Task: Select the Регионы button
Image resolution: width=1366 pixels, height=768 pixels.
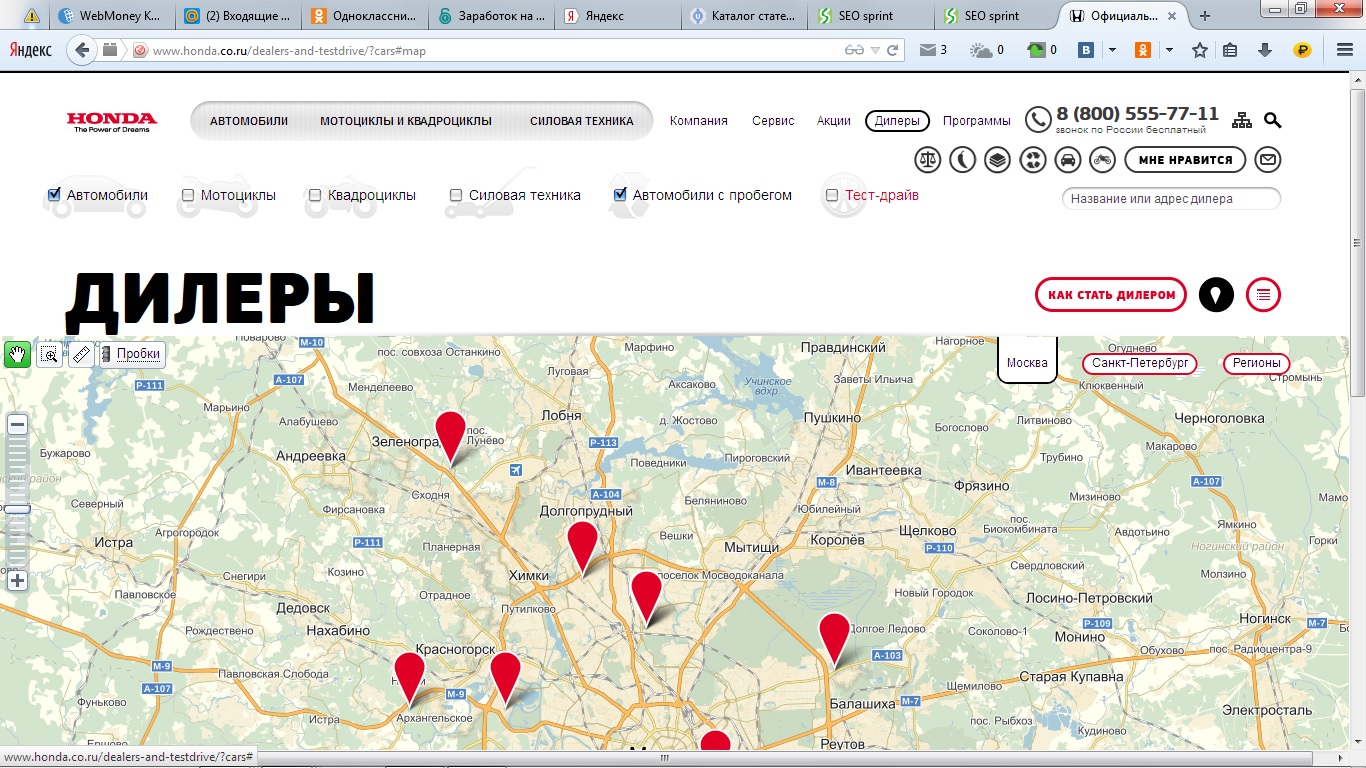Action: [1256, 363]
